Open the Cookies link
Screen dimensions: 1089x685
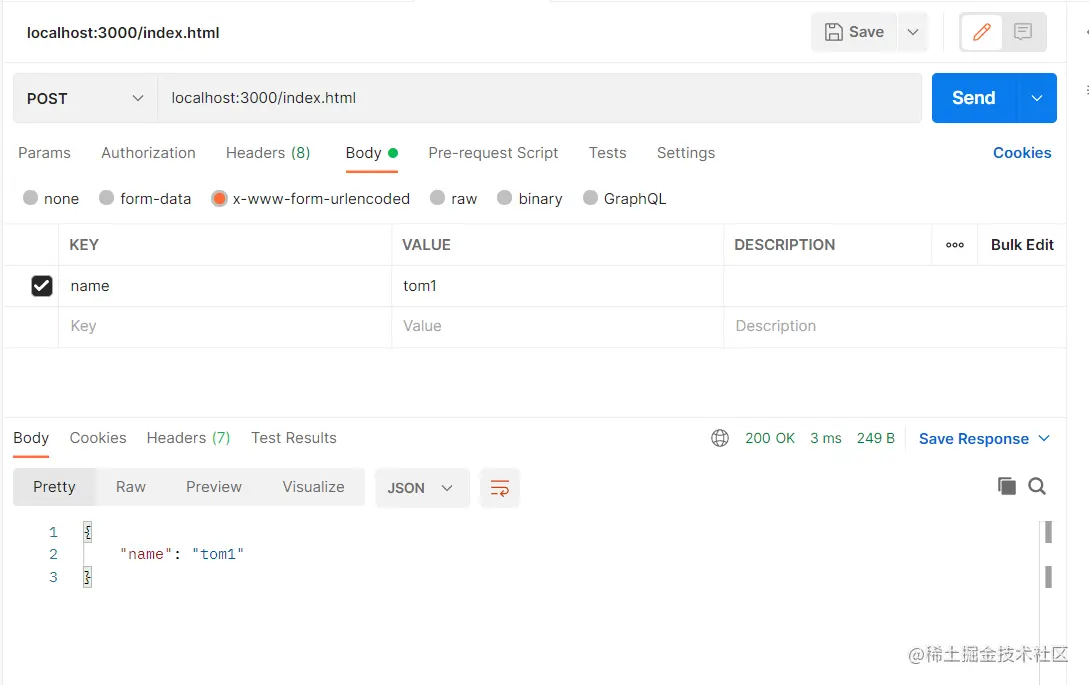point(1021,153)
